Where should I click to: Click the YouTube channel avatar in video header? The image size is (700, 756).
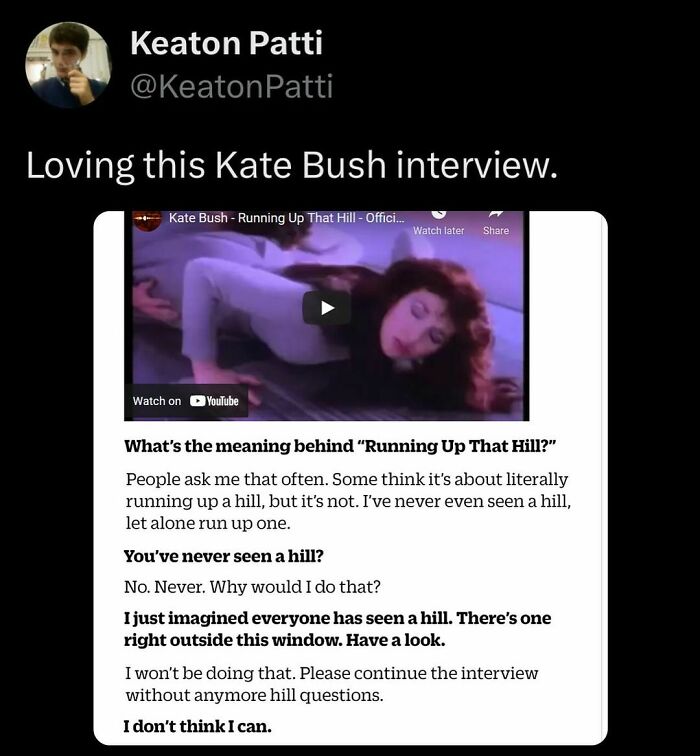click(147, 220)
